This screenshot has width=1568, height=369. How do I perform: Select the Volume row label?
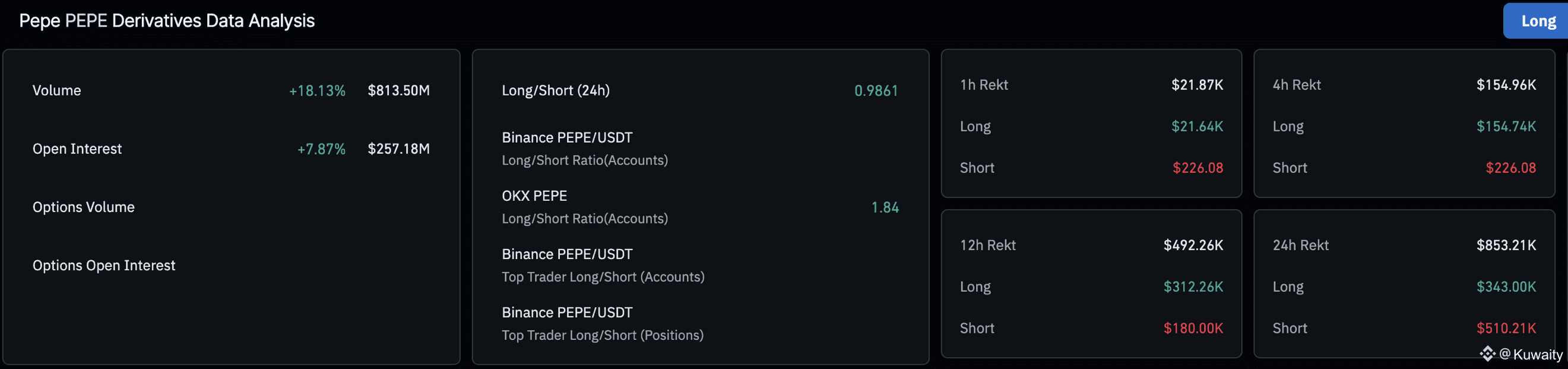click(x=56, y=90)
